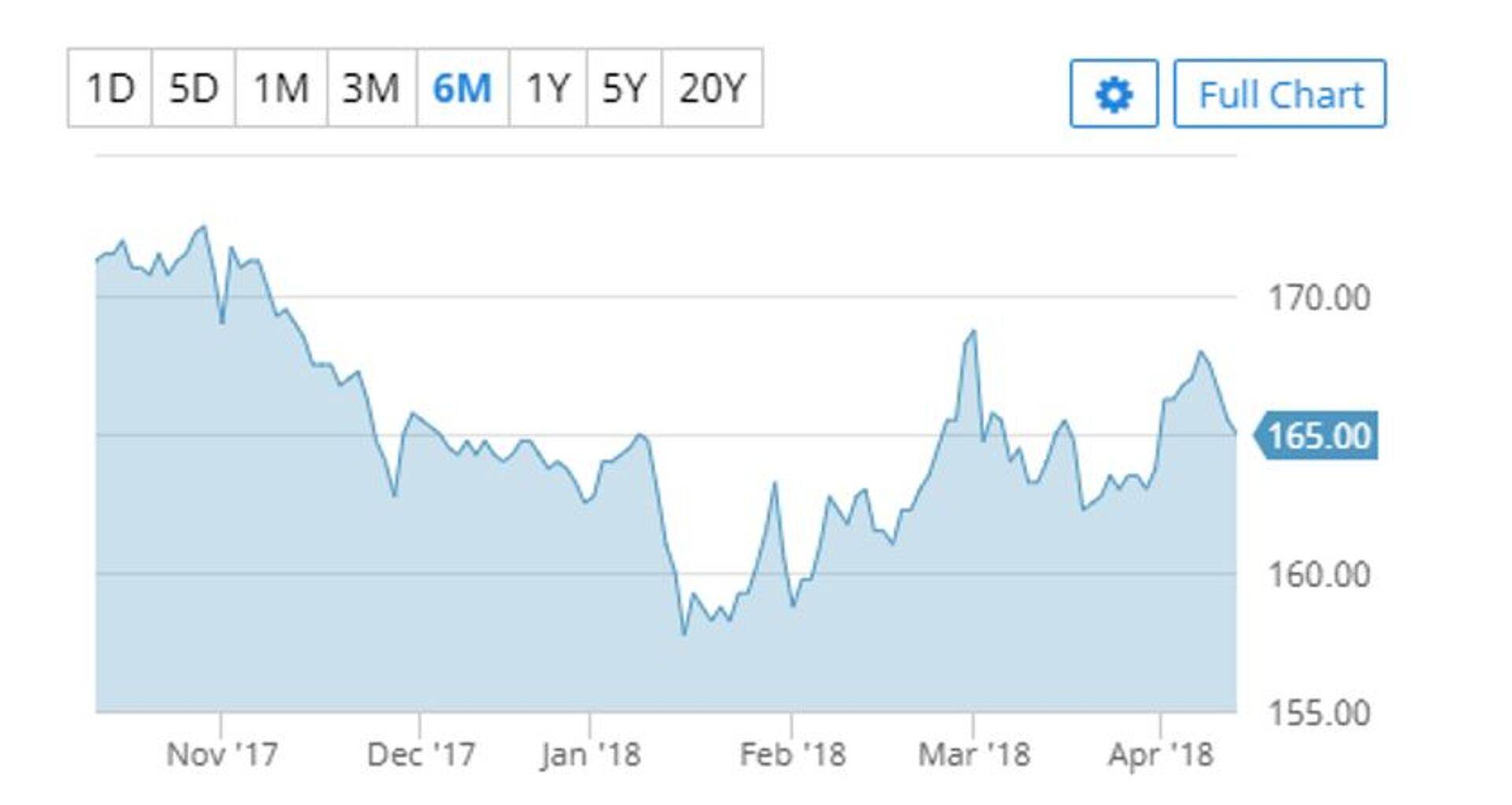Select the 1D time range
Viewport: 1512px width, 805px height.
point(109,87)
